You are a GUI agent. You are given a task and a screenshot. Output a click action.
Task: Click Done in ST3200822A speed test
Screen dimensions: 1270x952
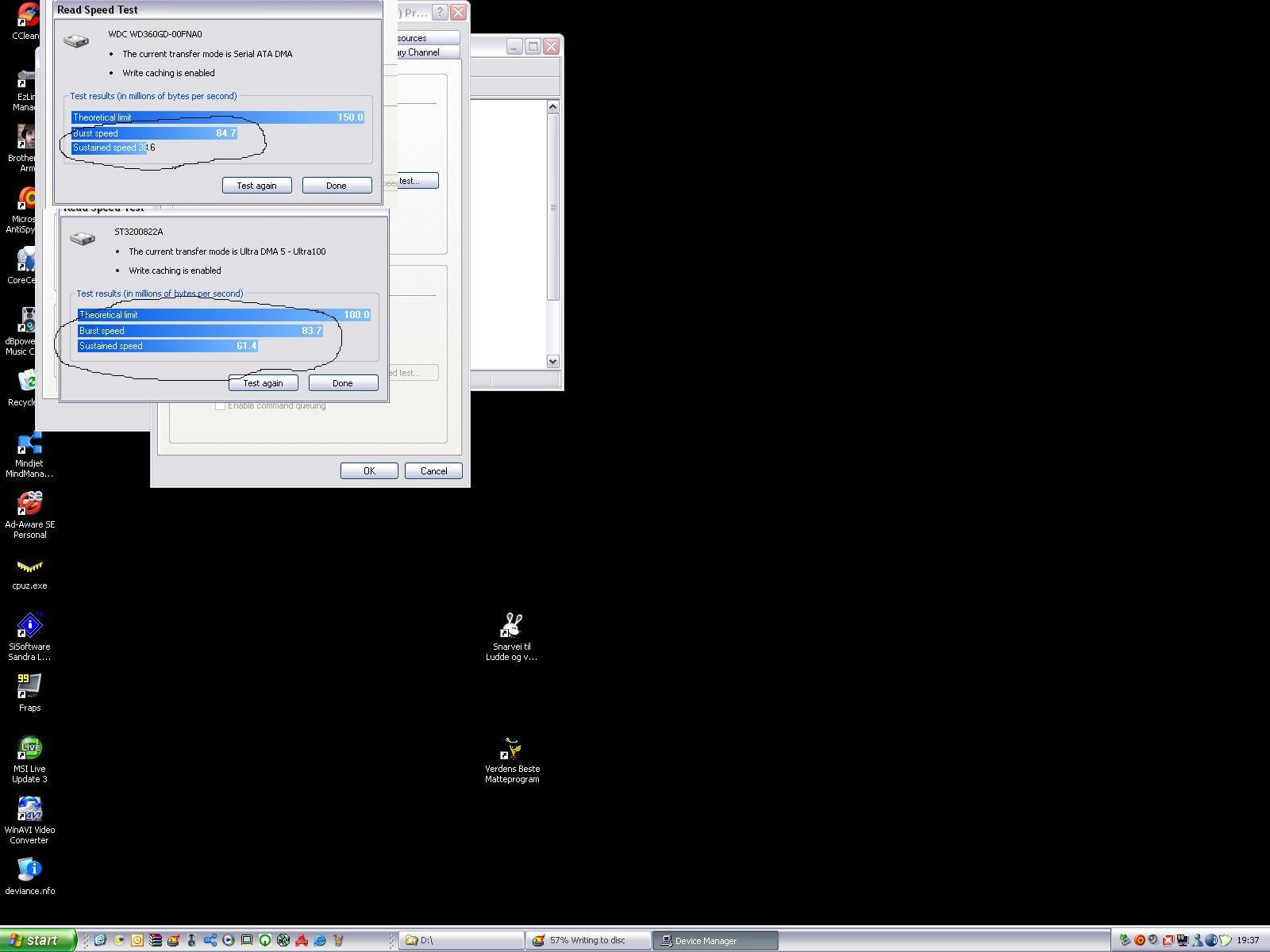point(343,382)
